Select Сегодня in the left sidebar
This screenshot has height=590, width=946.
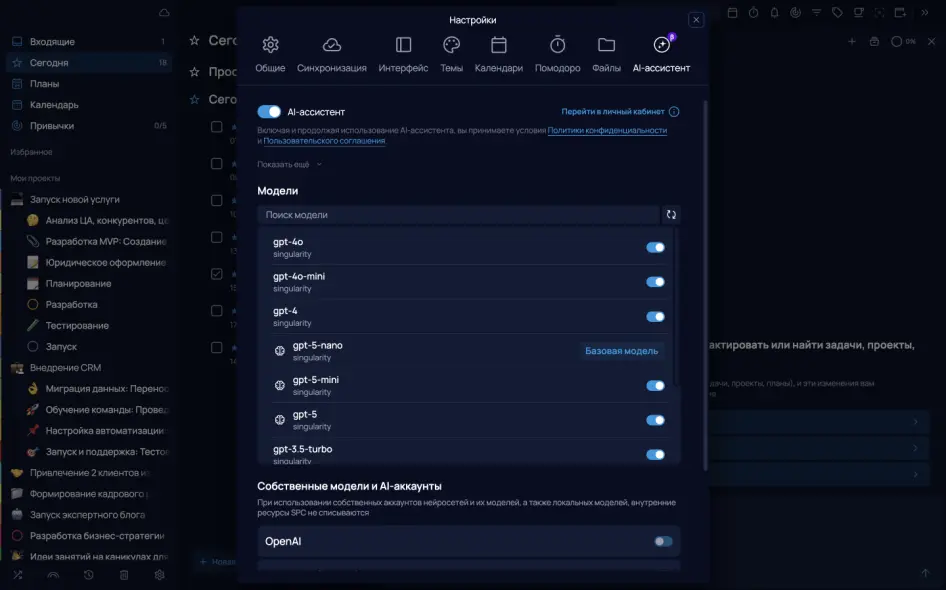[49, 62]
